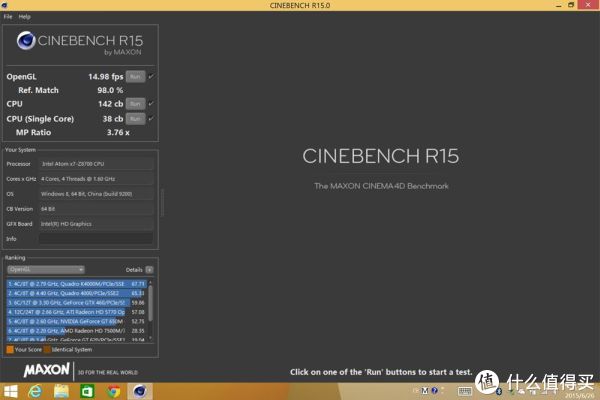The height and width of the screenshot is (400, 600).
Task: Click the GFX Board Intel HD Graphics field
Action: tap(96, 224)
